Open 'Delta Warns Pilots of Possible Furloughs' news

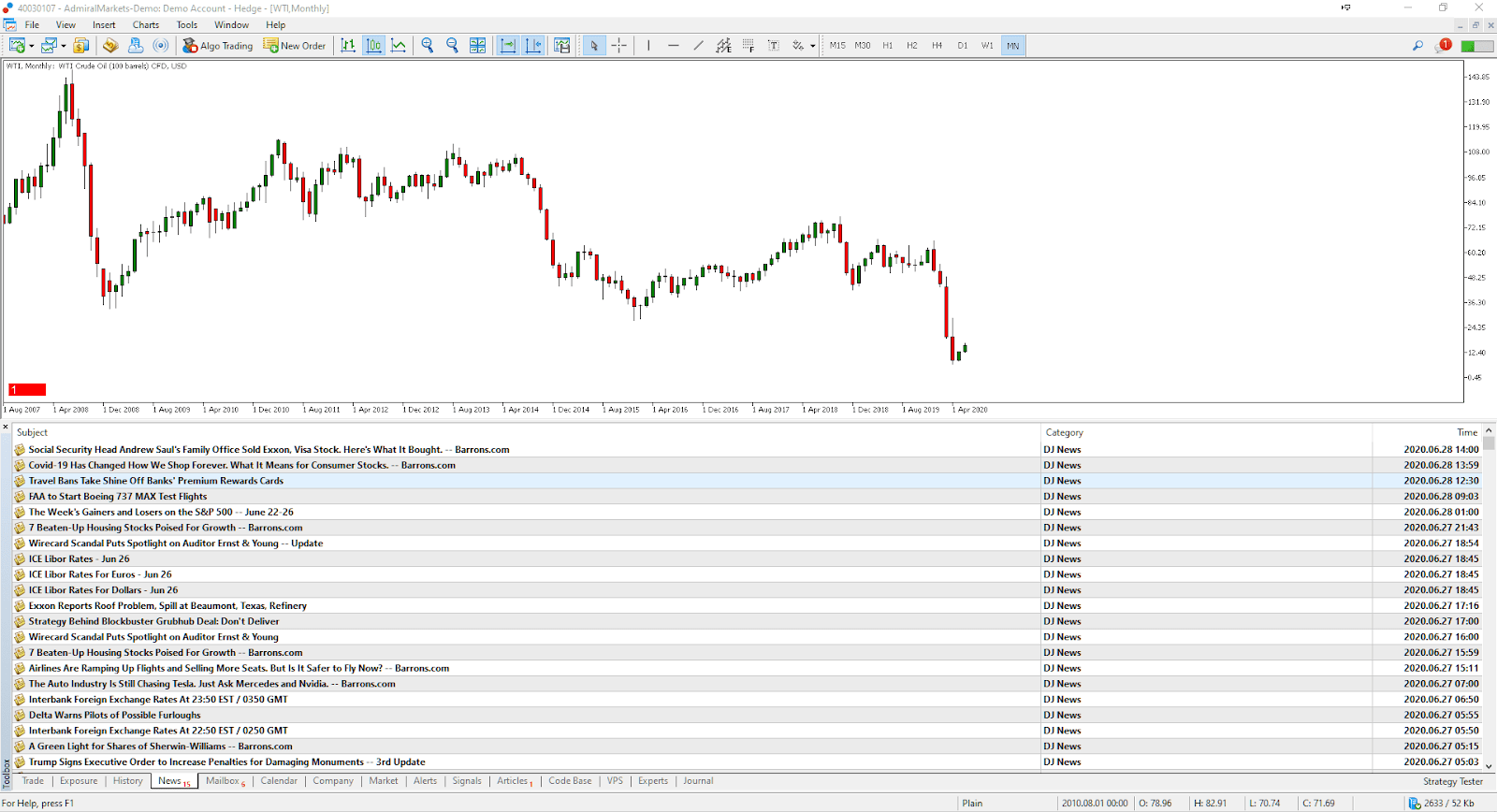tap(114, 715)
